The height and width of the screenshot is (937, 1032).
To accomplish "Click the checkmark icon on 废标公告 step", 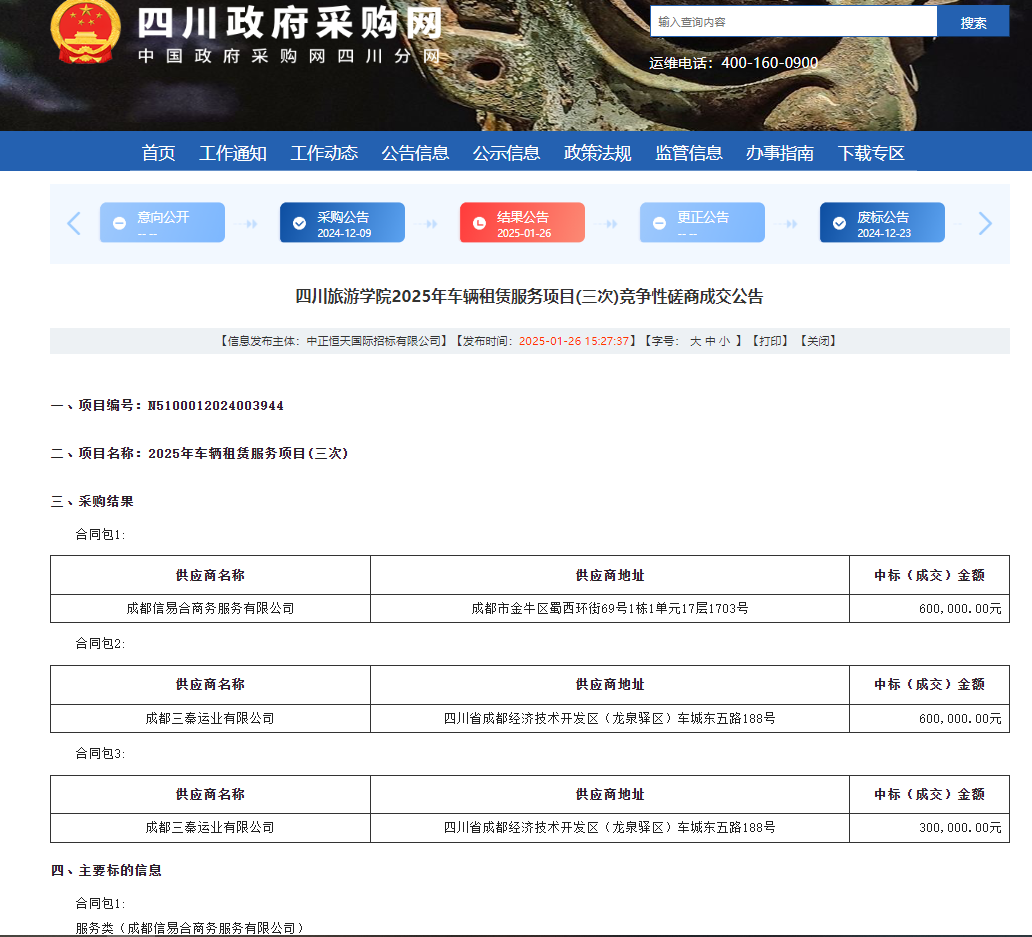I will click(839, 223).
